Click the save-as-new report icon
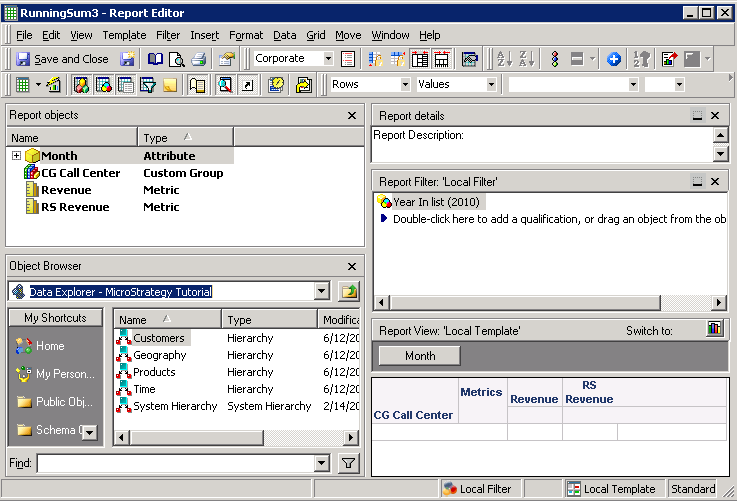The image size is (737, 501). [x=127, y=59]
